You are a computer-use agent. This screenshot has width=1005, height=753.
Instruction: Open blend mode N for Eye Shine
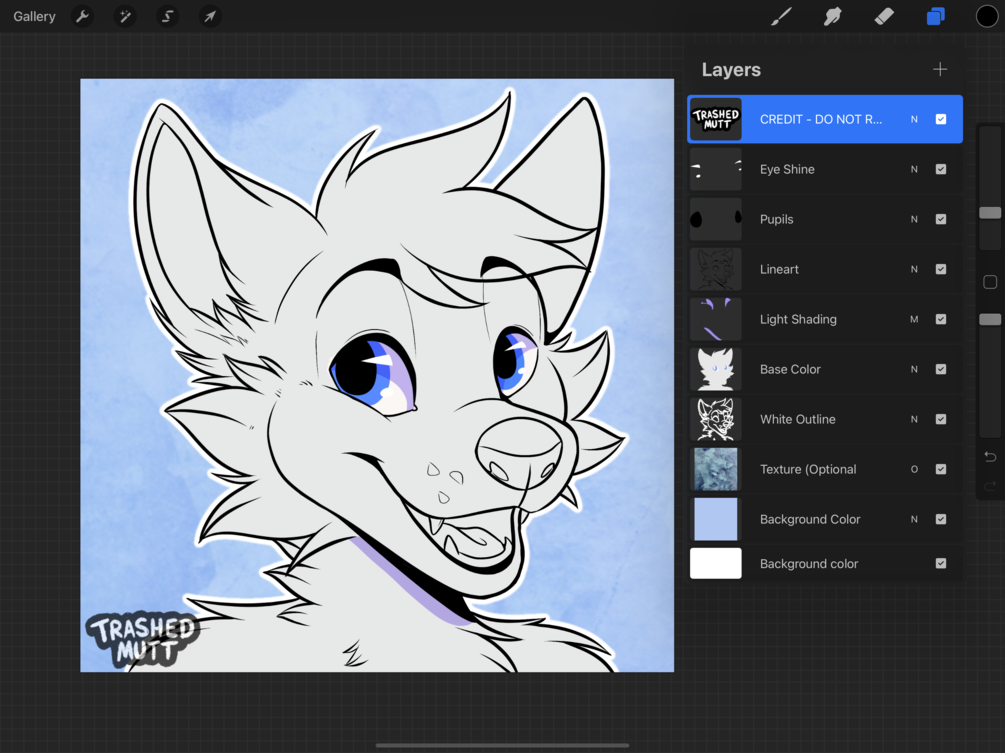point(914,169)
